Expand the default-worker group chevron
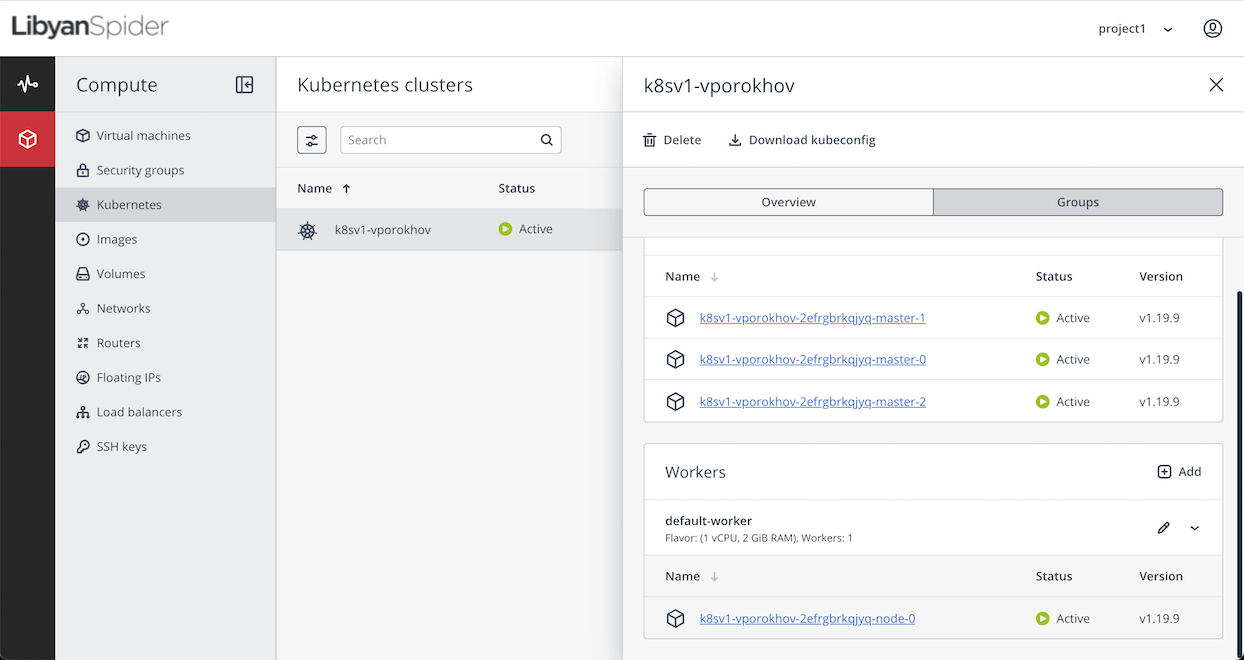 pyautogui.click(x=1195, y=527)
